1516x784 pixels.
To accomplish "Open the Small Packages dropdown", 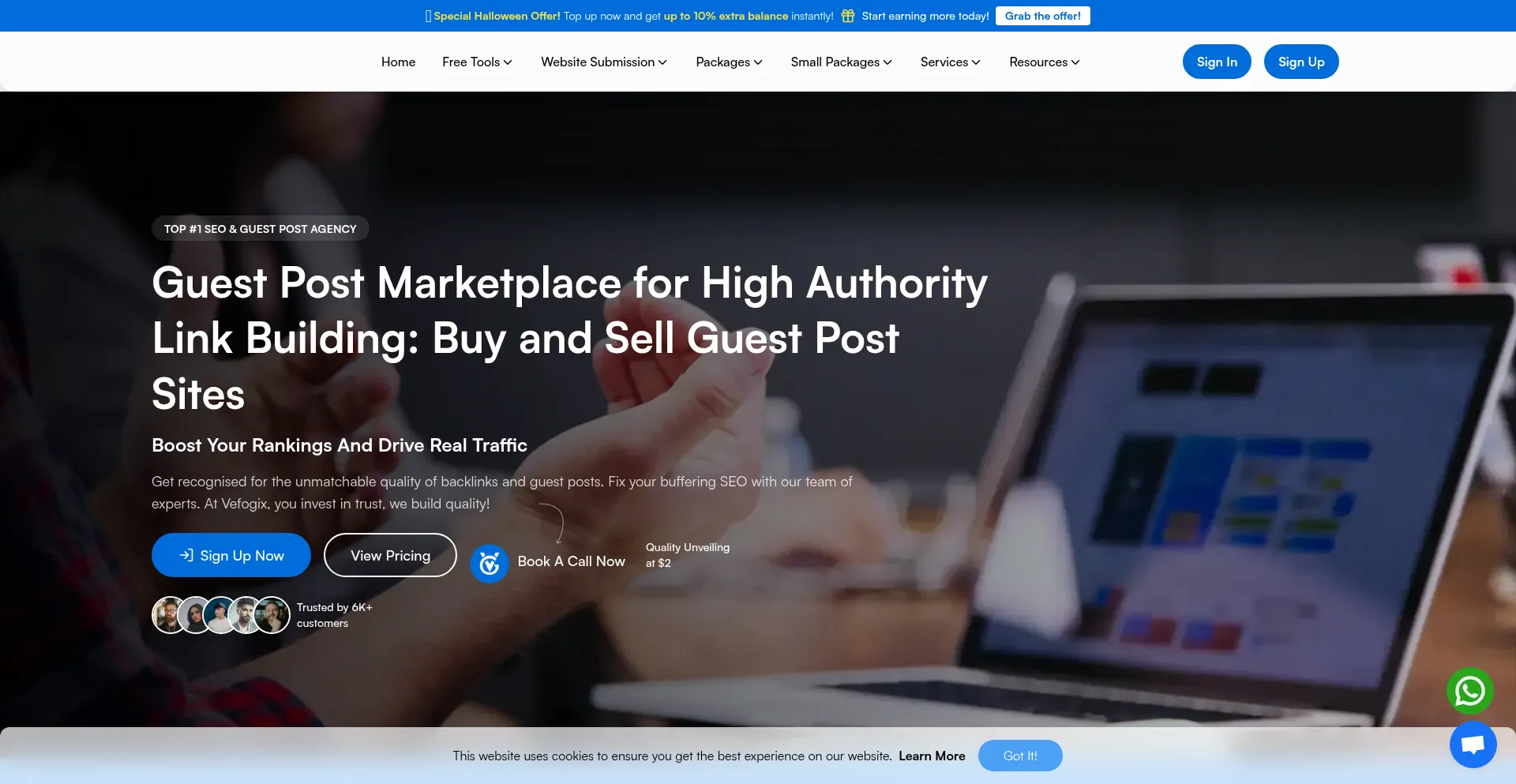I will (x=841, y=62).
